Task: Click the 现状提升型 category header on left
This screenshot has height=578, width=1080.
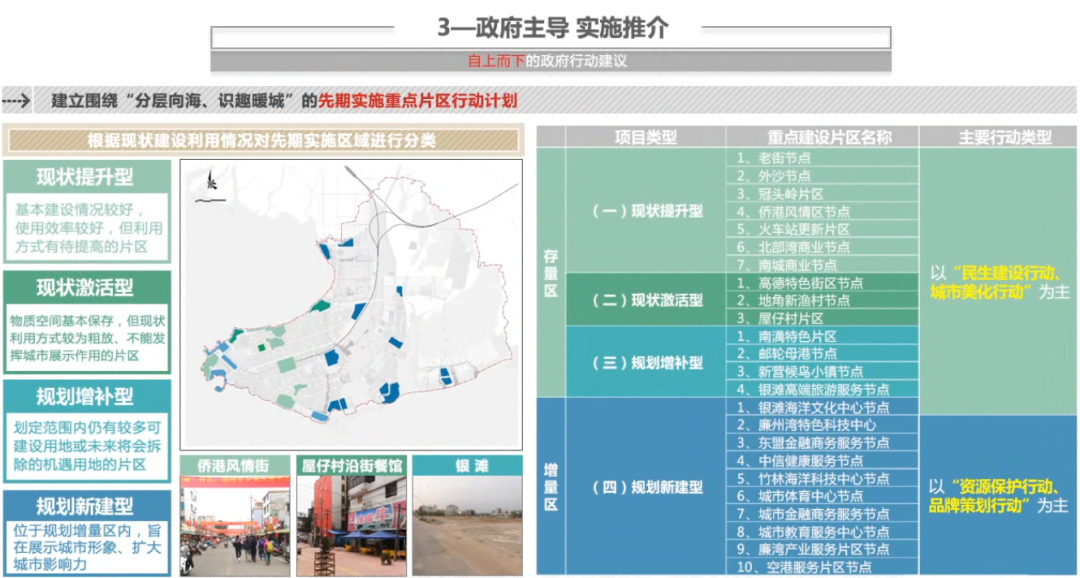Action: [87, 177]
